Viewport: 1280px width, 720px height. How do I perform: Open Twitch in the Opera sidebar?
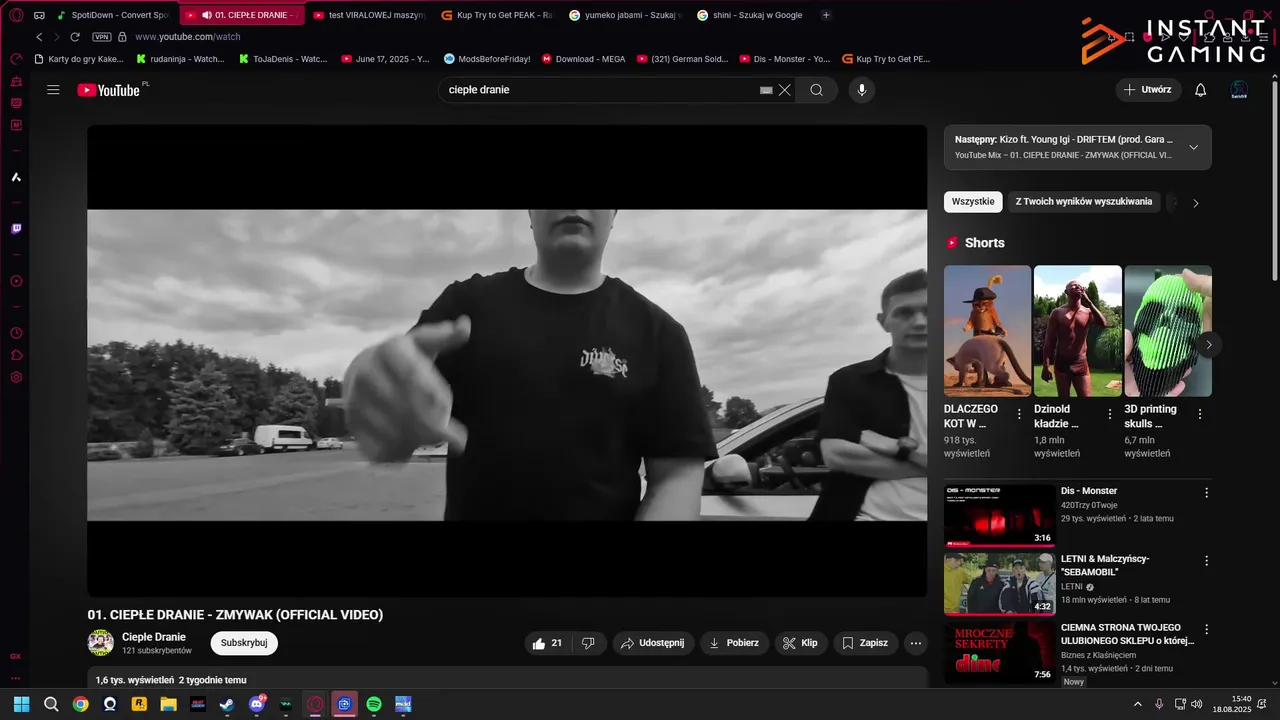pyautogui.click(x=16, y=229)
